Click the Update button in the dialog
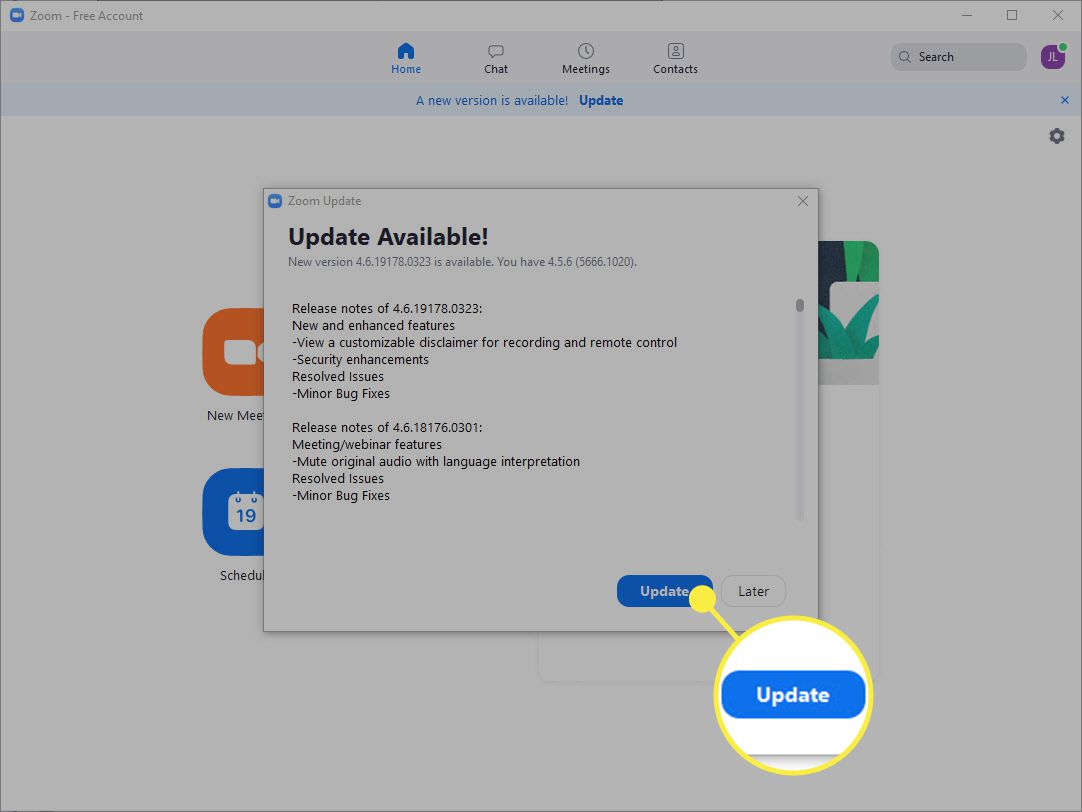1082x812 pixels. (664, 591)
